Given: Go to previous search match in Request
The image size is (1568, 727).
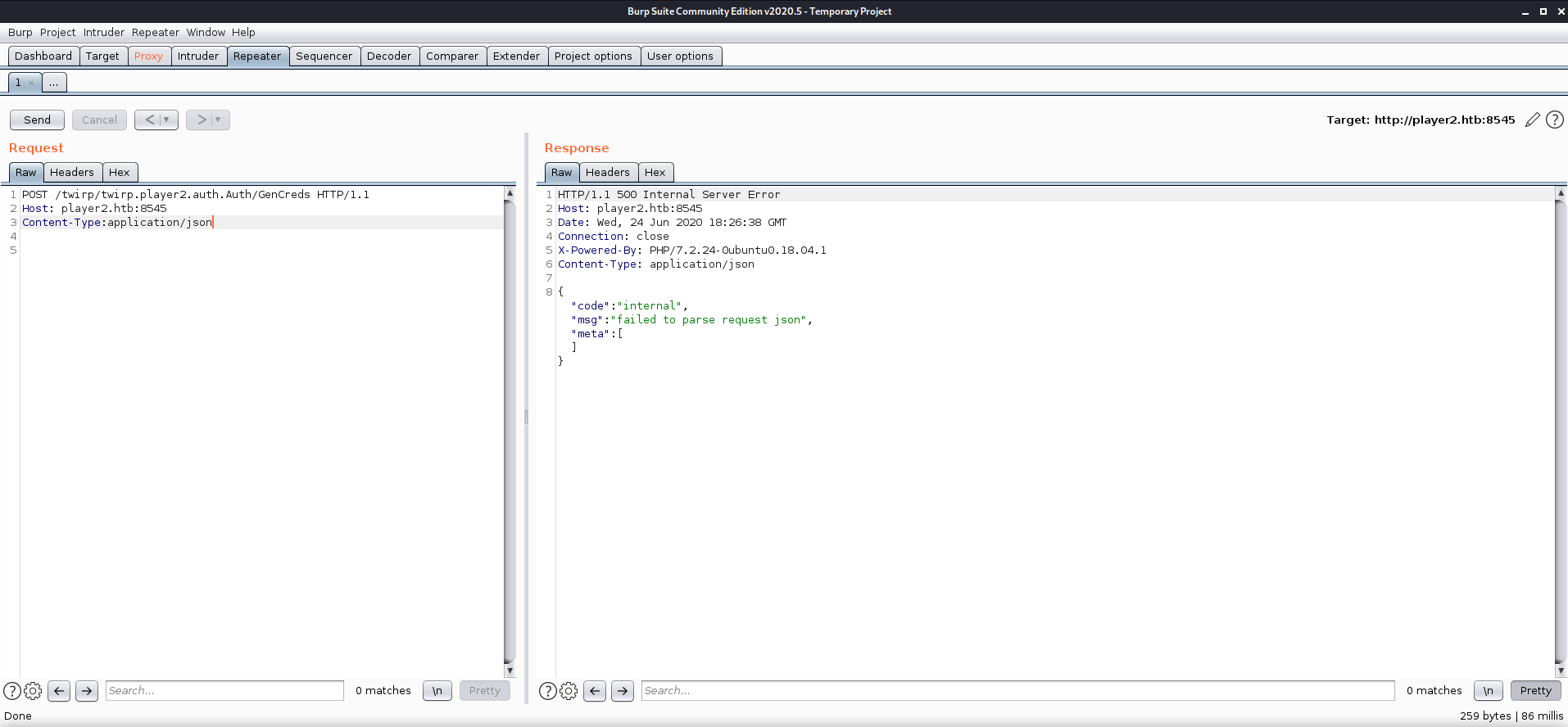Looking at the screenshot, I should pyautogui.click(x=59, y=691).
